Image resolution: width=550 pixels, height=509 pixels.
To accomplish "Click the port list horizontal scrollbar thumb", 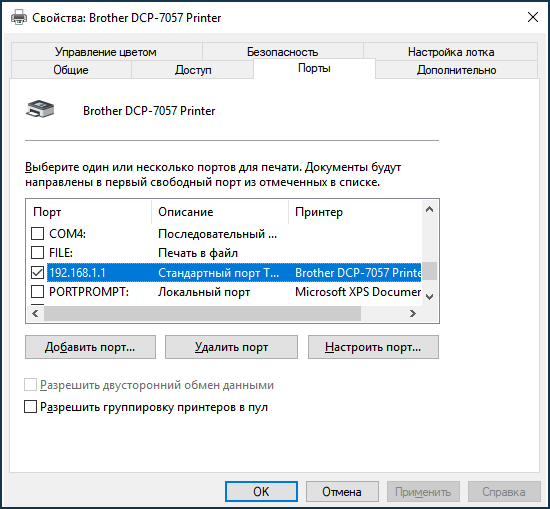I will [202, 313].
